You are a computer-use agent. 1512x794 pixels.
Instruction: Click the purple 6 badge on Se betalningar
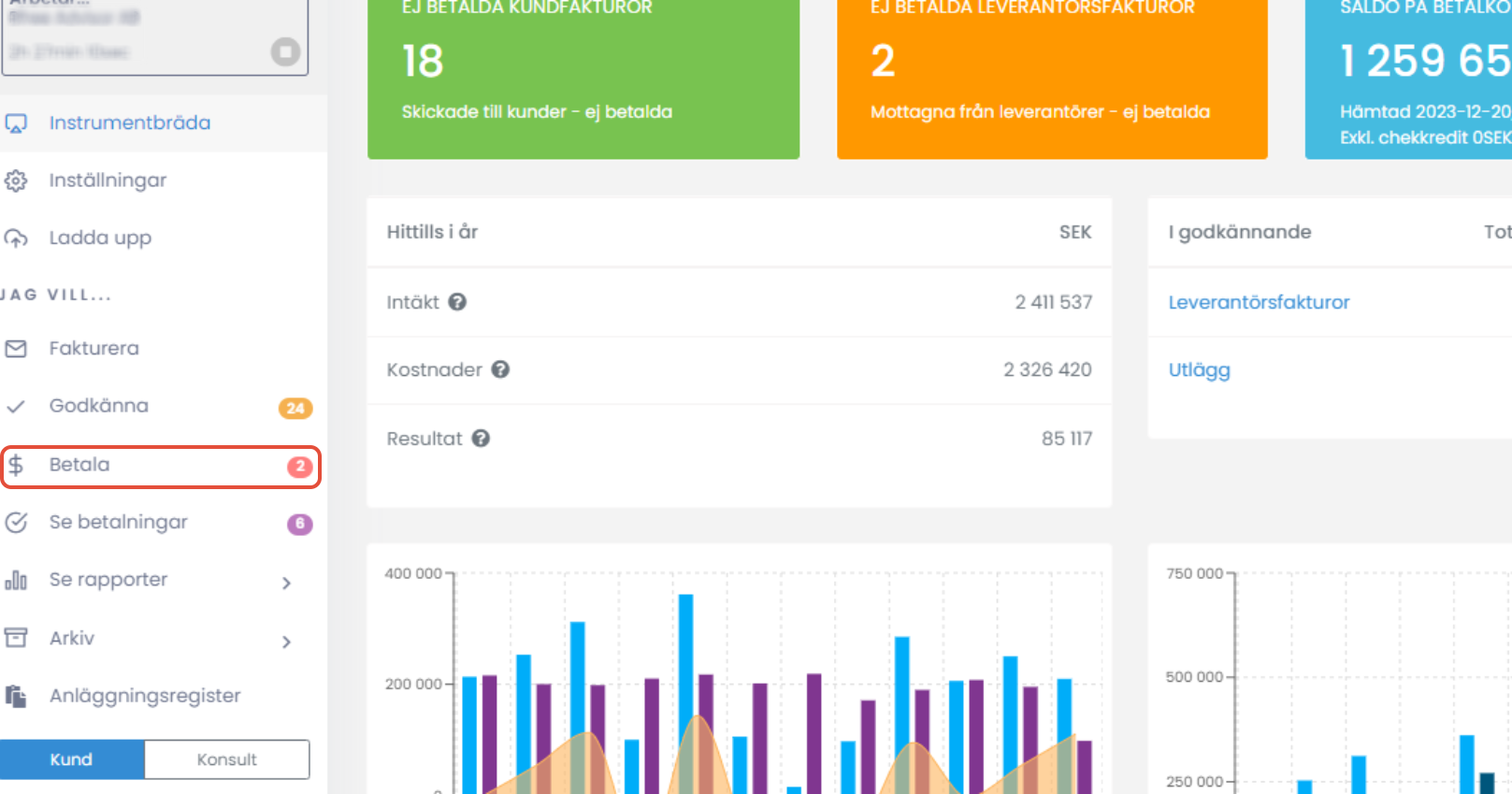pos(299,524)
